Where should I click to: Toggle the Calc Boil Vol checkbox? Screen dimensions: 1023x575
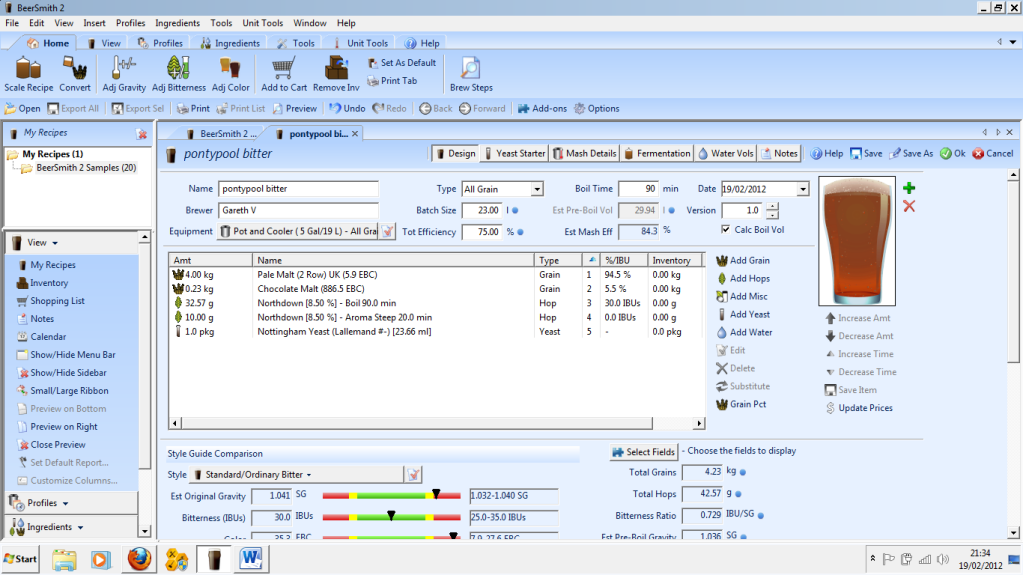tap(725, 230)
